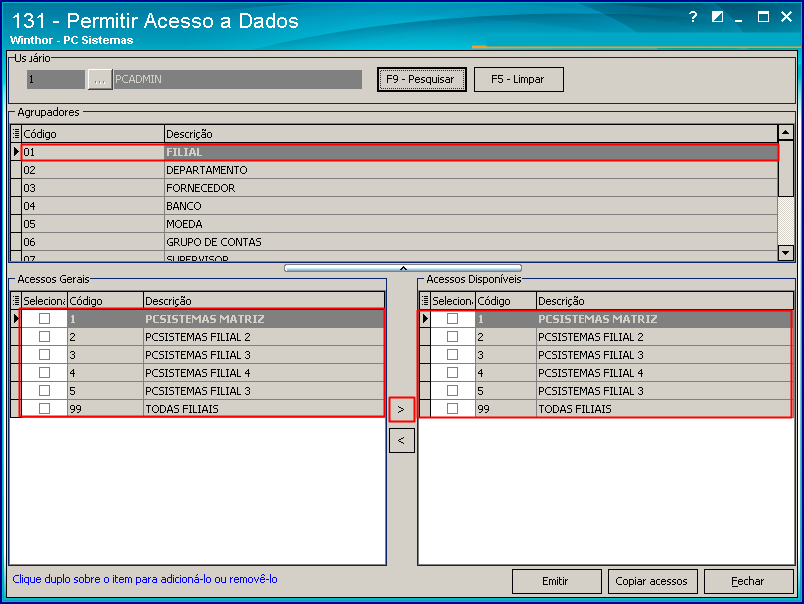Click Agrupadores Código column header
The width and height of the screenshot is (804, 604).
[x=93, y=134]
